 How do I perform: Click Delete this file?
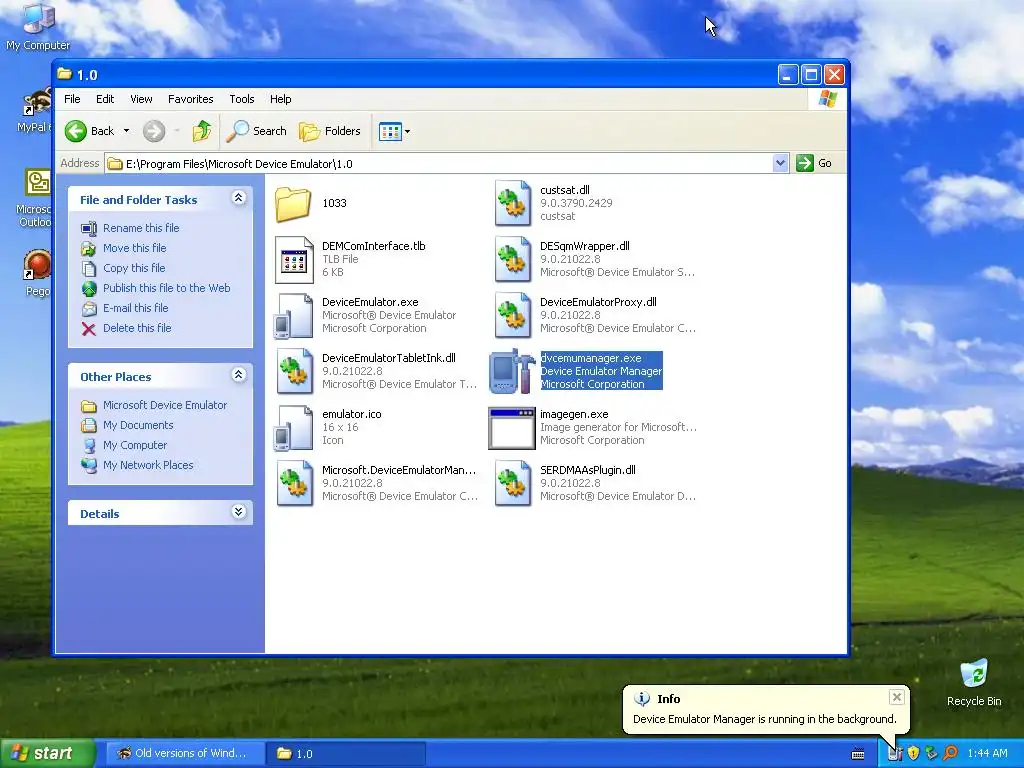click(x=137, y=328)
